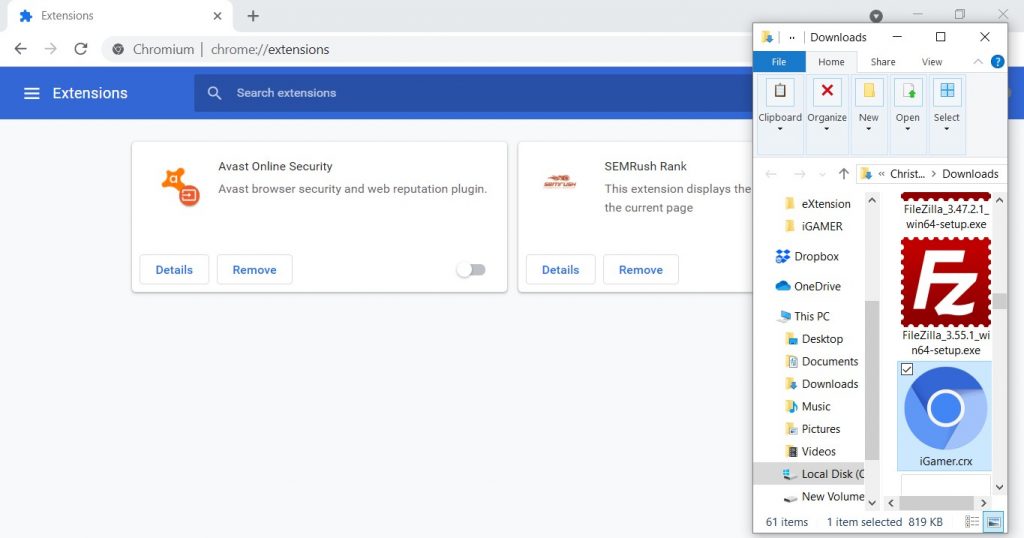Click the Christ... breadcrumb segment

click(908, 174)
